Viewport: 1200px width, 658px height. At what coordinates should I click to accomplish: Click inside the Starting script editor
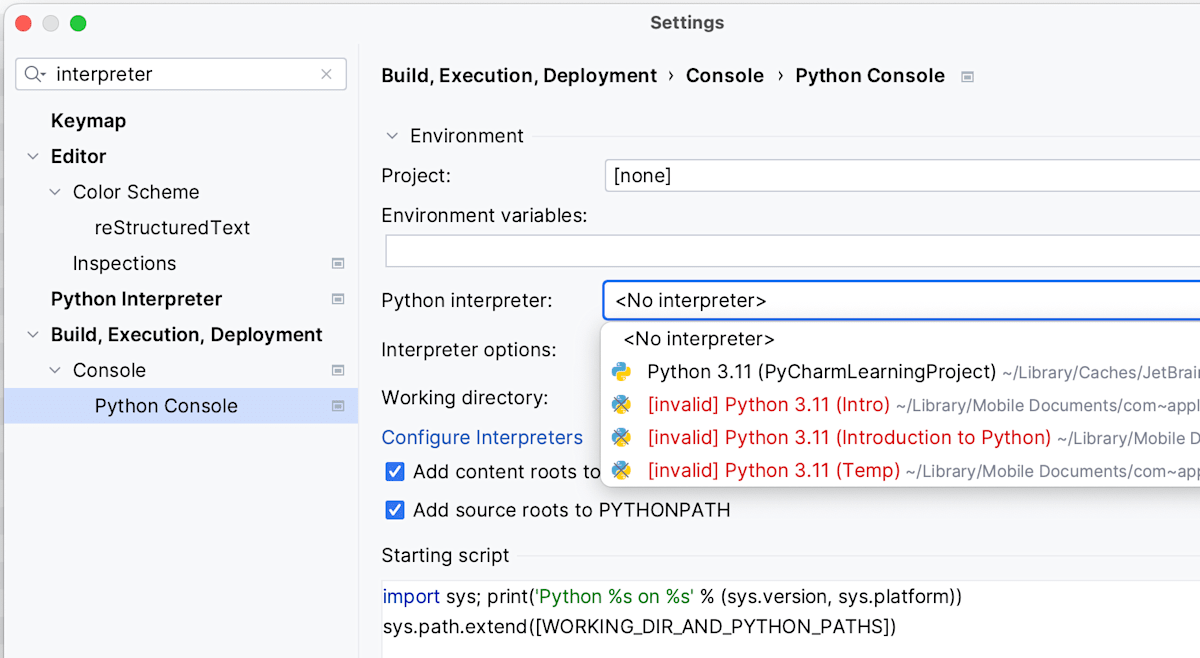(x=790, y=618)
